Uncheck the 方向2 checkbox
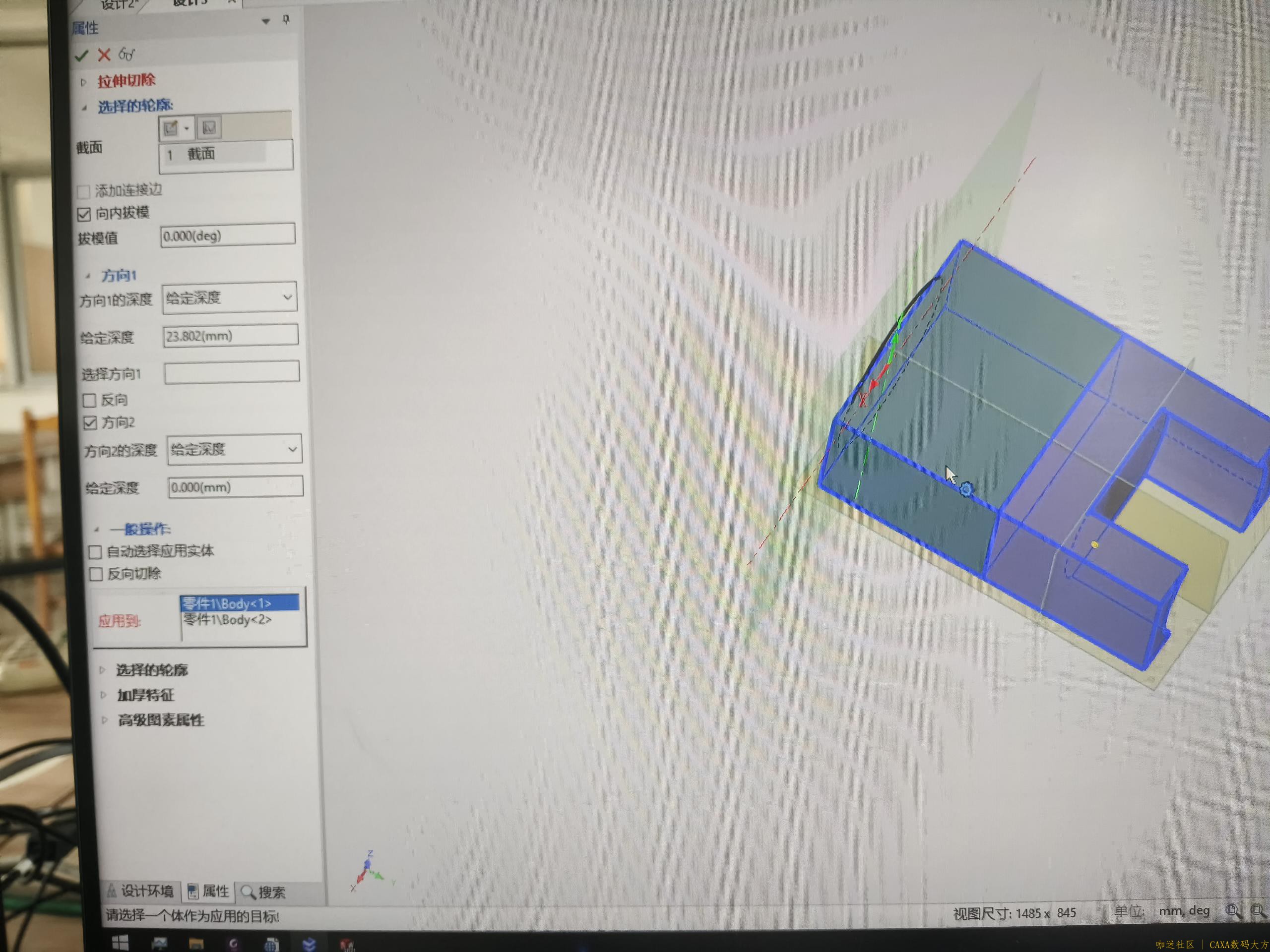This screenshot has width=1270, height=952. click(x=90, y=423)
